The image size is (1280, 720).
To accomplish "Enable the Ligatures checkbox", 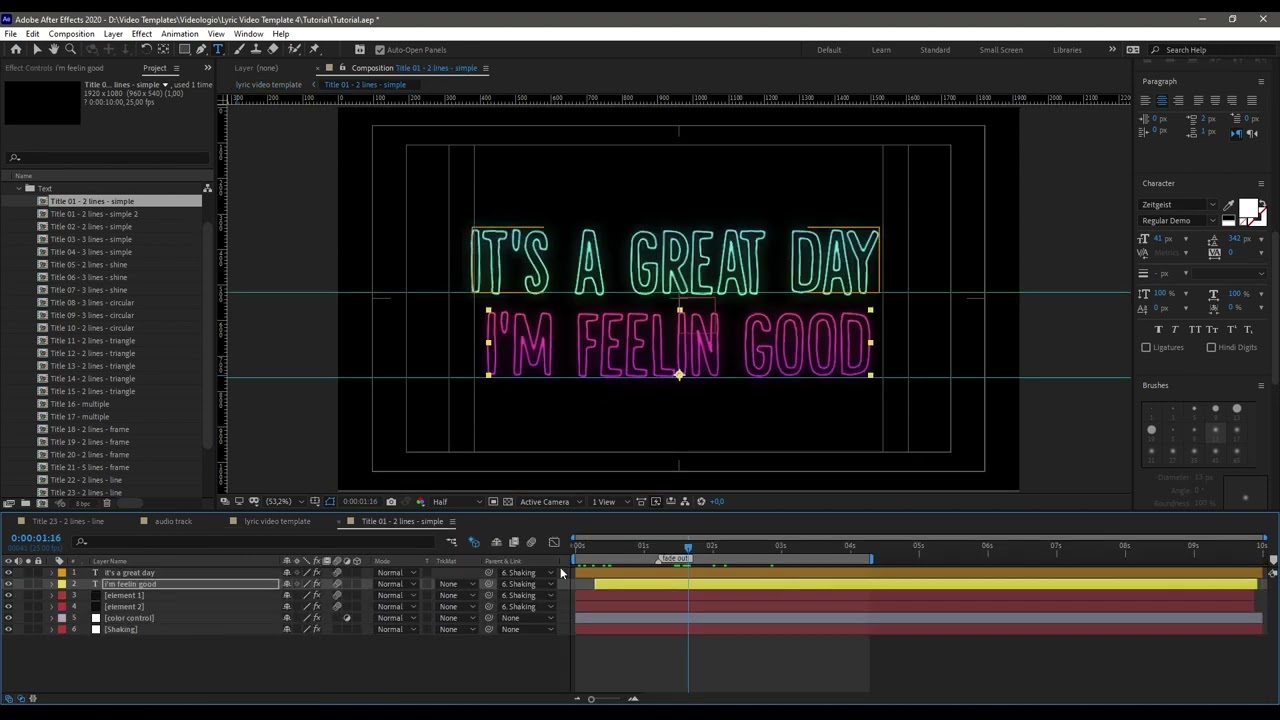I will [x=1146, y=347].
